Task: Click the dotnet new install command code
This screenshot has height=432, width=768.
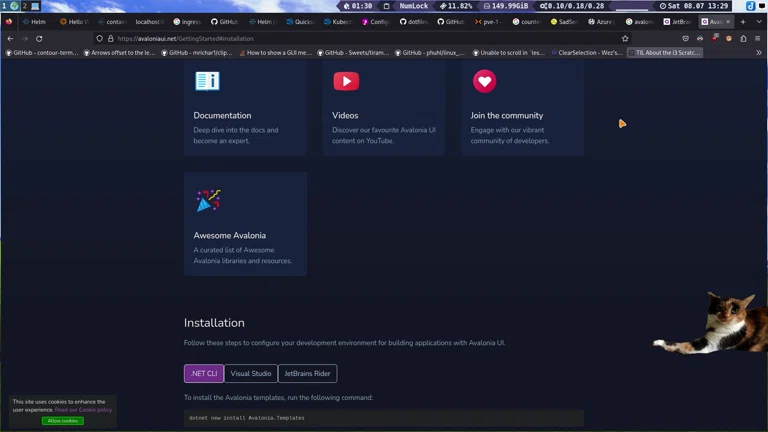Action: click(246, 418)
